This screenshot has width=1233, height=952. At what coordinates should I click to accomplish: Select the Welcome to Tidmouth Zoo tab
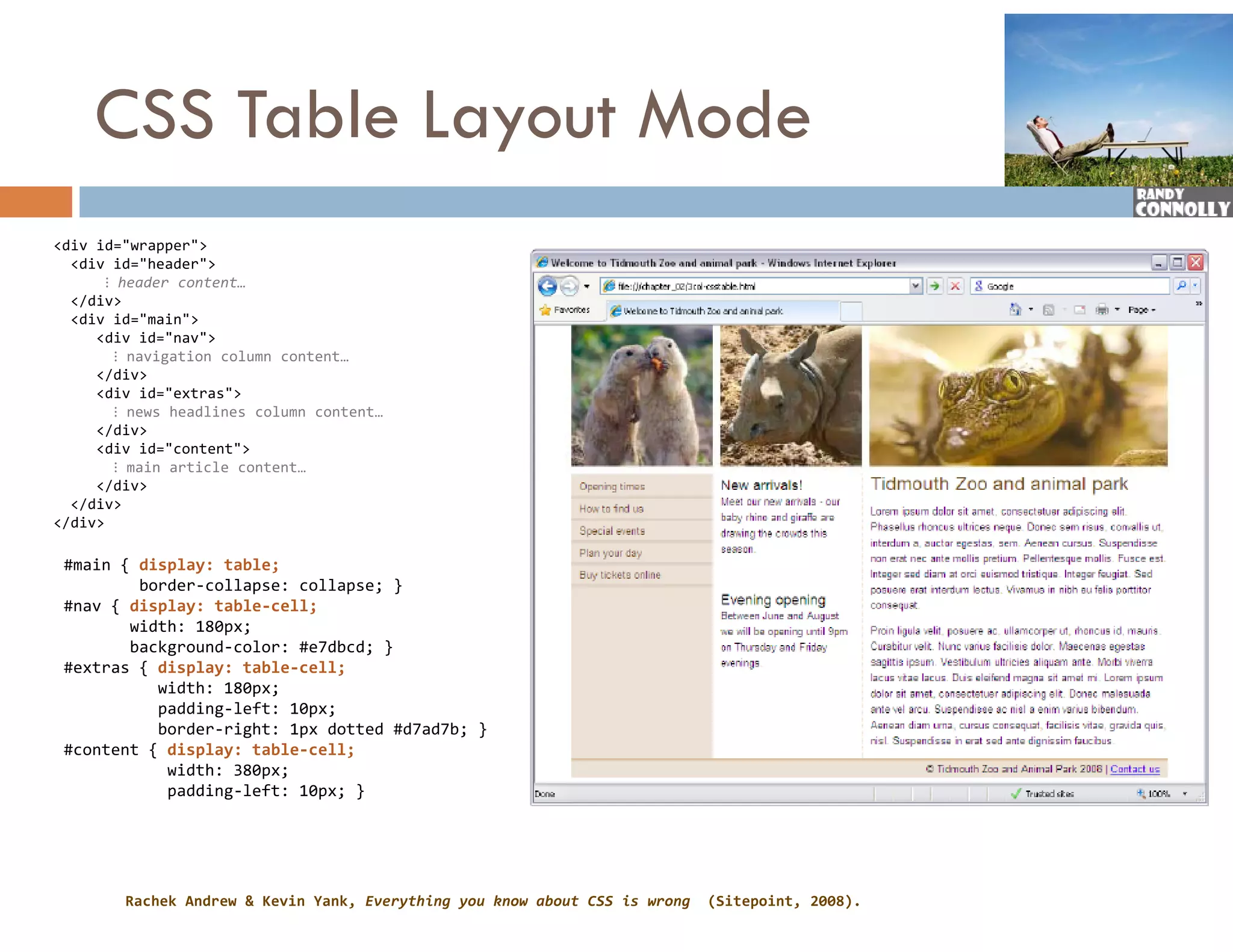tap(722, 311)
